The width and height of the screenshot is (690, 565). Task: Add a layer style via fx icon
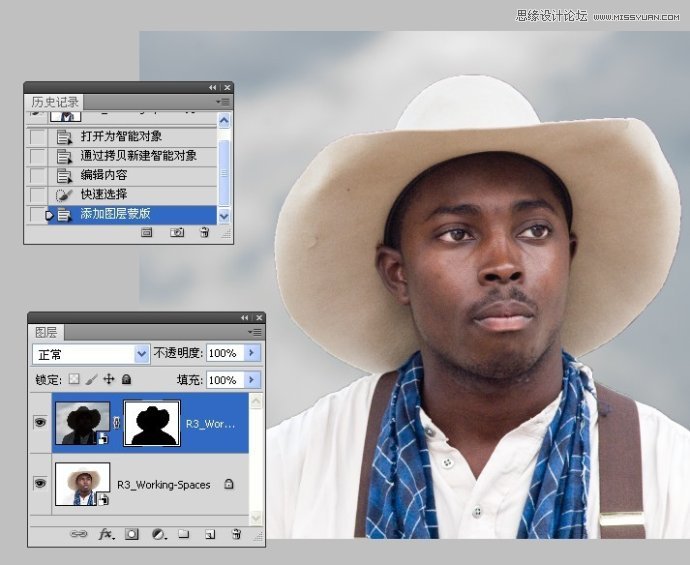pyautogui.click(x=106, y=534)
